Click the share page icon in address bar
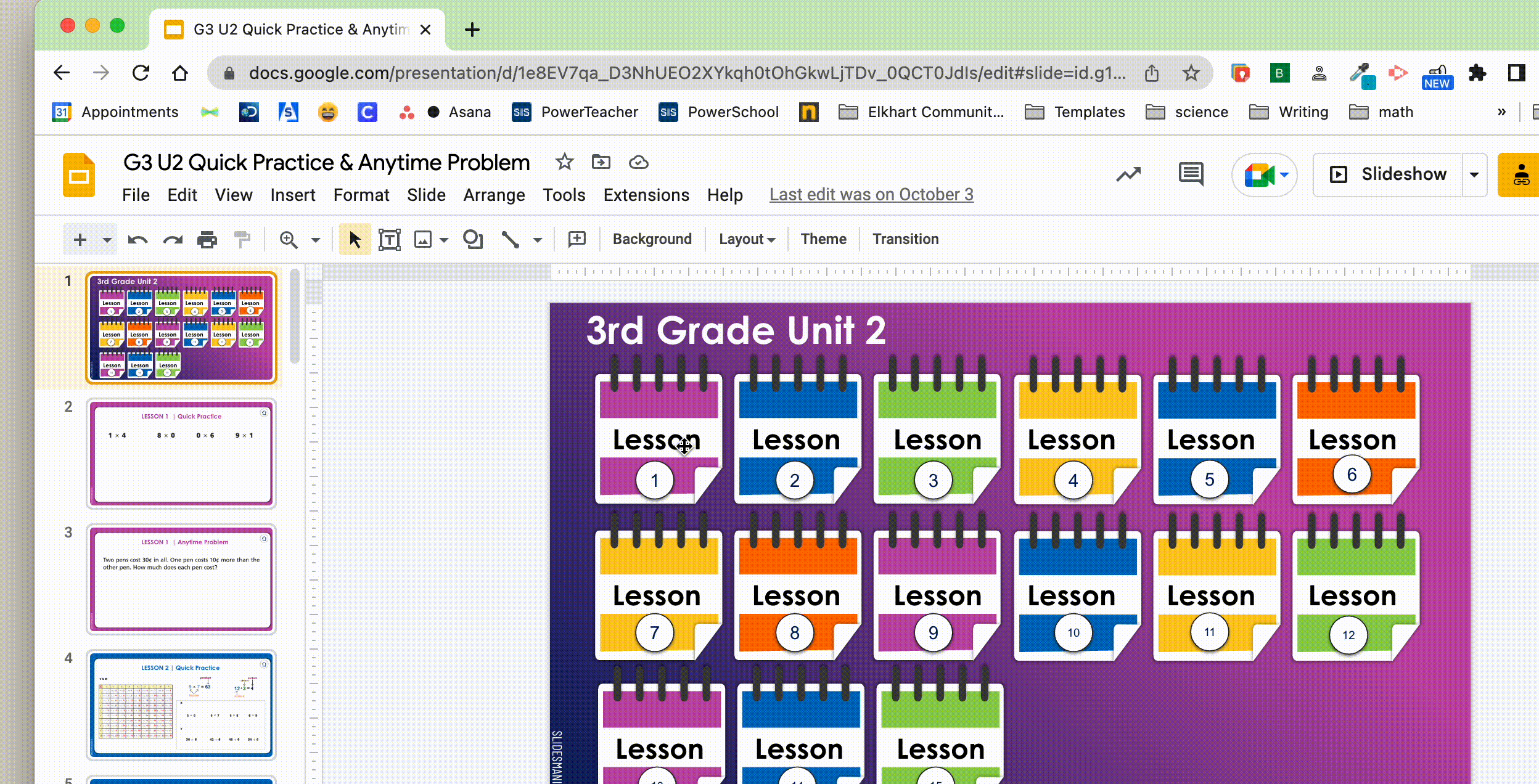 [1151, 73]
